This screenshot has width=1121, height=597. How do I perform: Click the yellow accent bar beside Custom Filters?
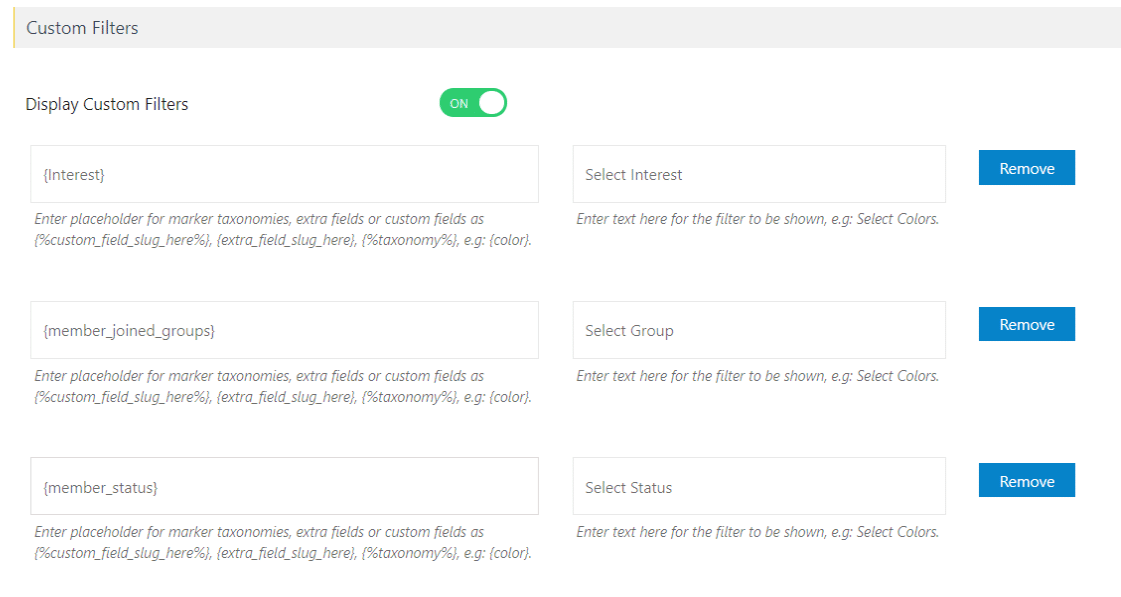(x=13, y=28)
